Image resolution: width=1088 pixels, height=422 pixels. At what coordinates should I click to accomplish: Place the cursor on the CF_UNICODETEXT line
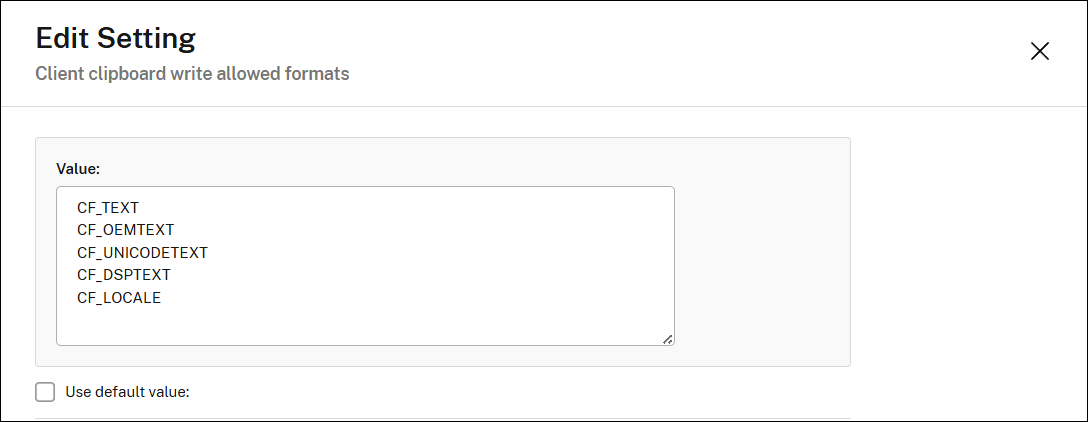click(142, 252)
